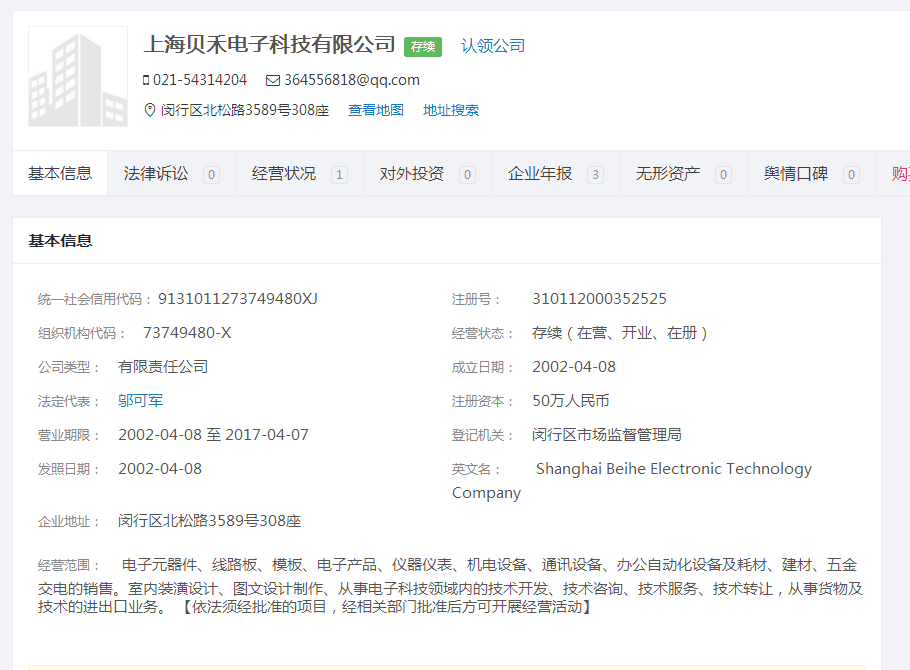Click the envelope icon beside the email
910x670 pixels.
(x=272, y=80)
